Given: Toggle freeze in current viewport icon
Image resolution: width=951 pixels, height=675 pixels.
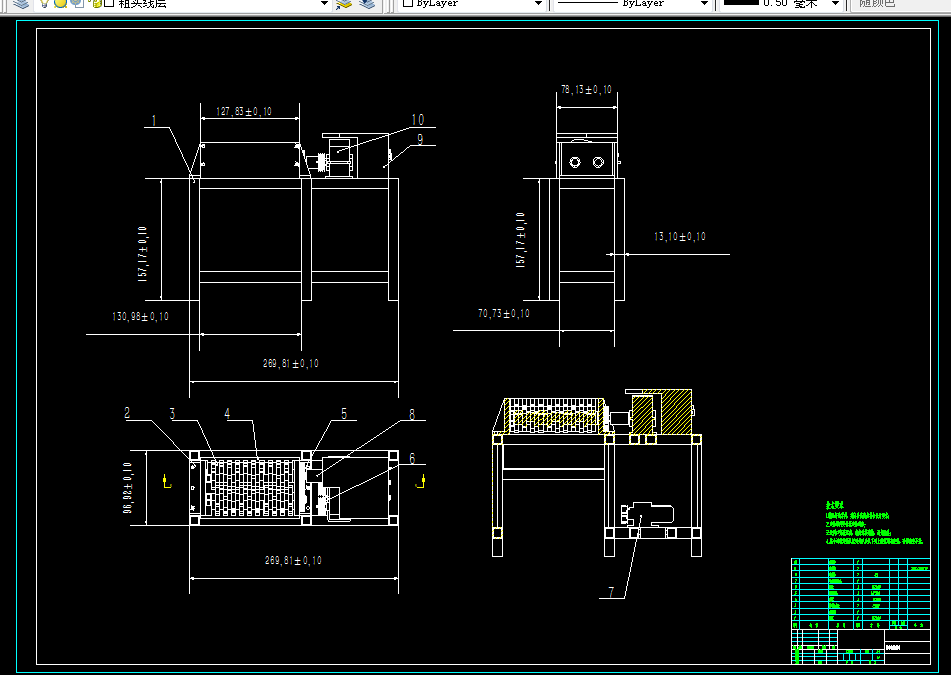Looking at the screenshot, I should pyautogui.click(x=77, y=3).
